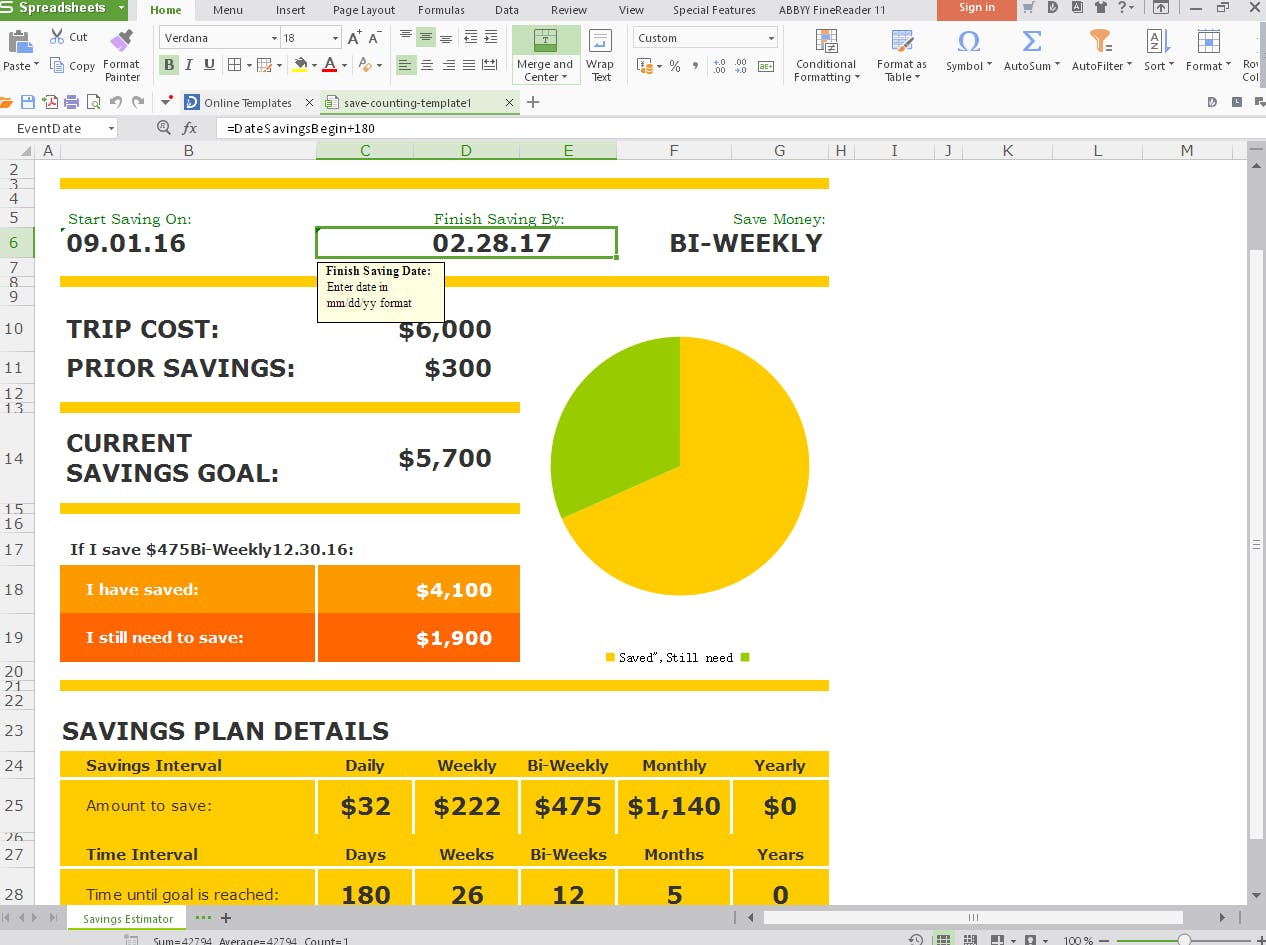Viewport: 1266px width, 945px height.
Task: Open the Insert ribbon tab
Action: pyautogui.click(x=290, y=10)
